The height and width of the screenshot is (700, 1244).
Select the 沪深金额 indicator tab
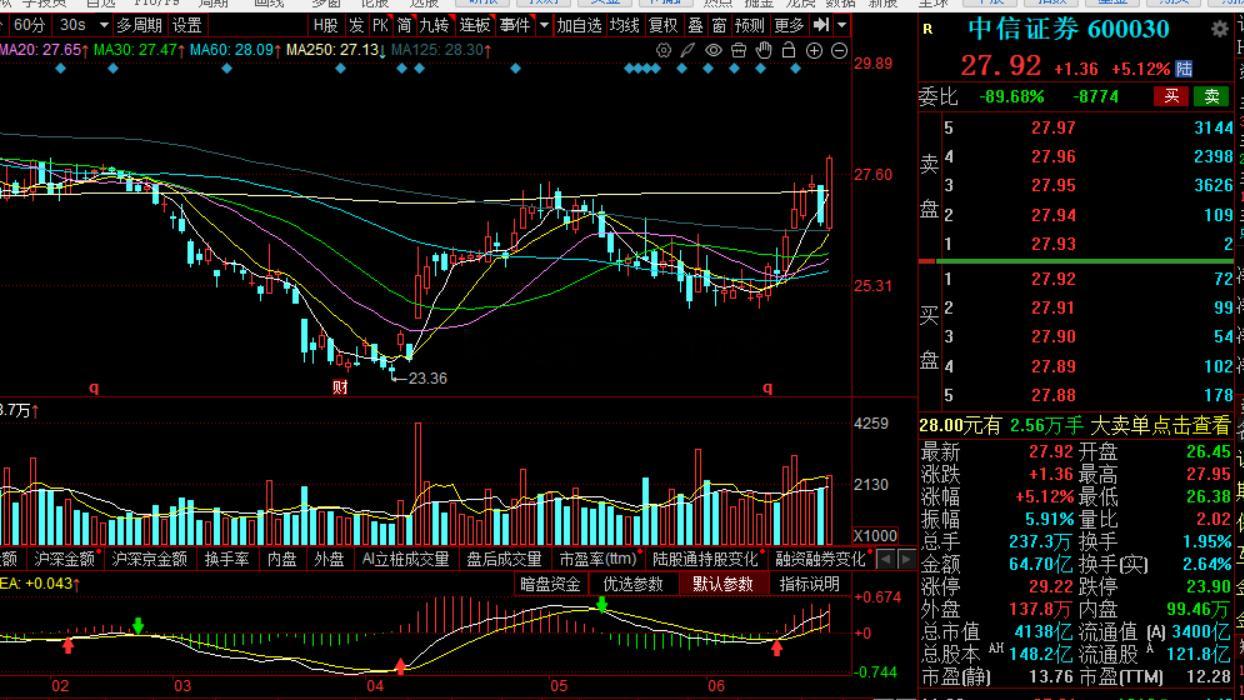click(65, 559)
